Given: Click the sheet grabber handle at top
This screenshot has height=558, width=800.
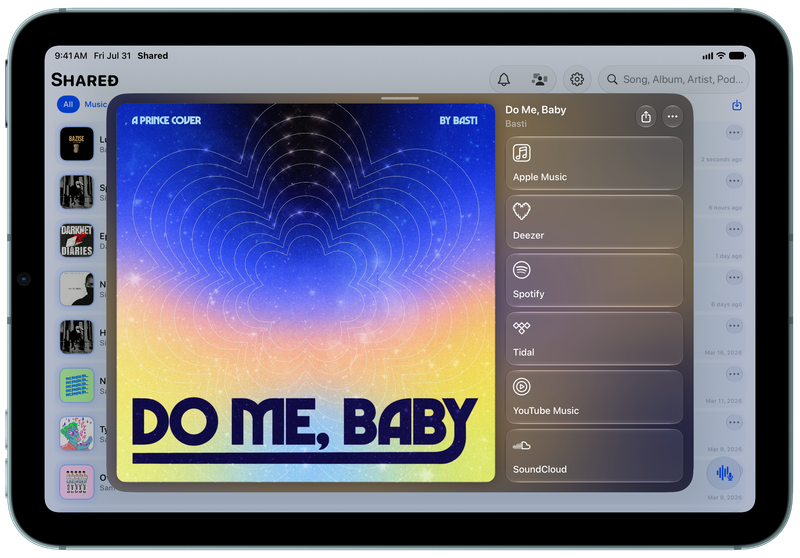Looking at the screenshot, I should pos(400,98).
